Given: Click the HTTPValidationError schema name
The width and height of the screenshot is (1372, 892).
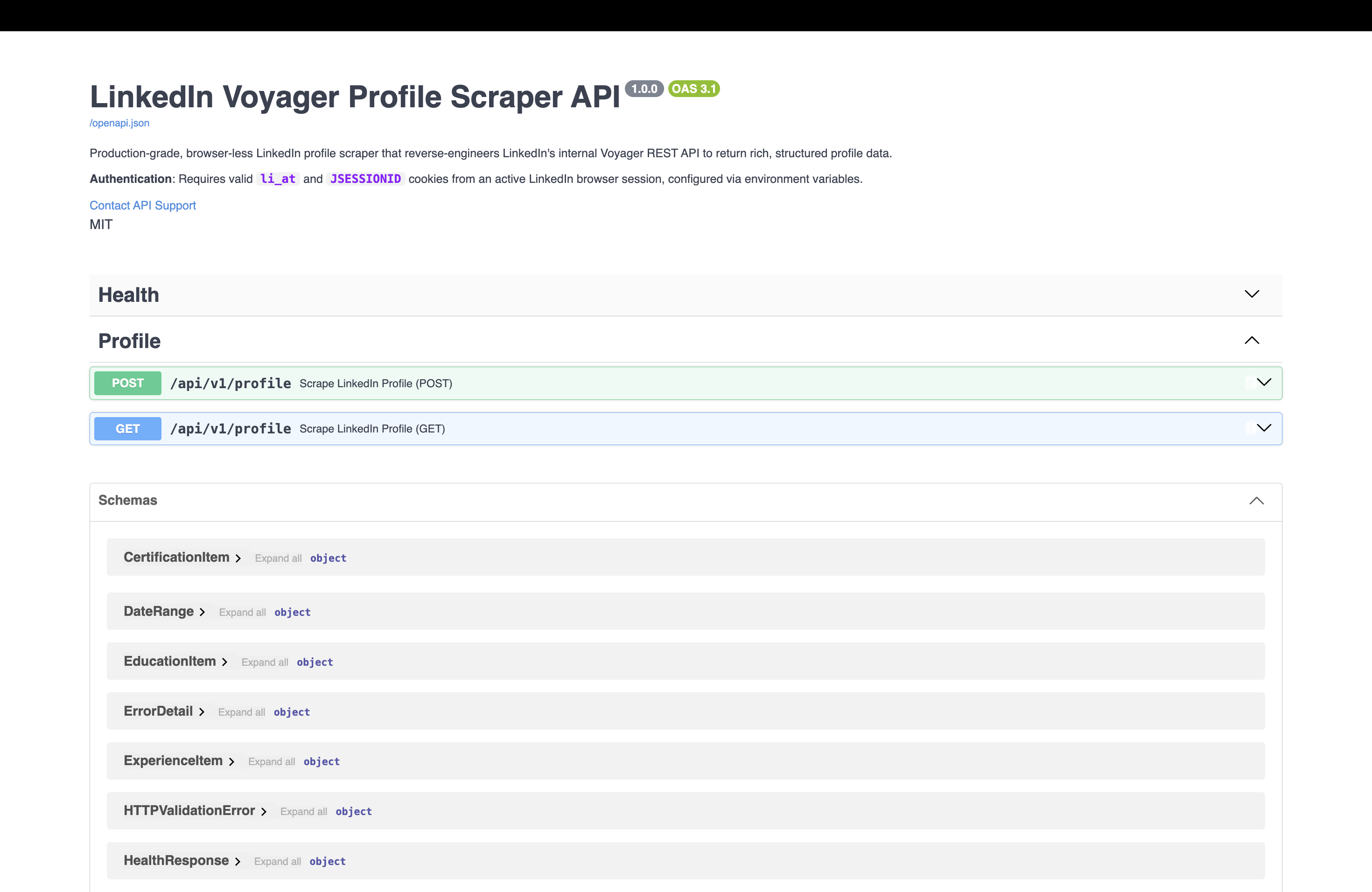Looking at the screenshot, I should point(189,811).
